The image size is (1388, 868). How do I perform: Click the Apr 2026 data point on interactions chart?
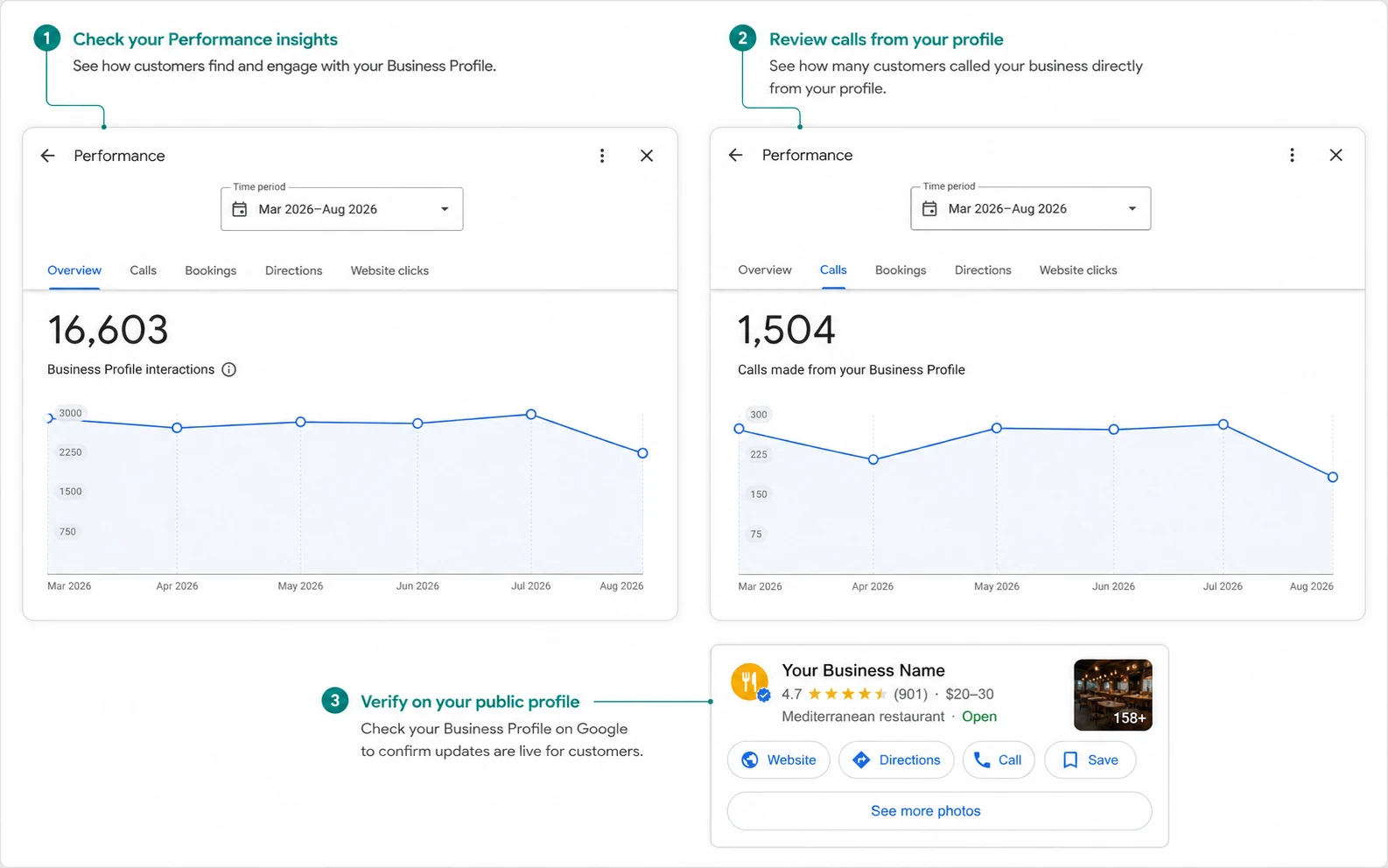177,428
